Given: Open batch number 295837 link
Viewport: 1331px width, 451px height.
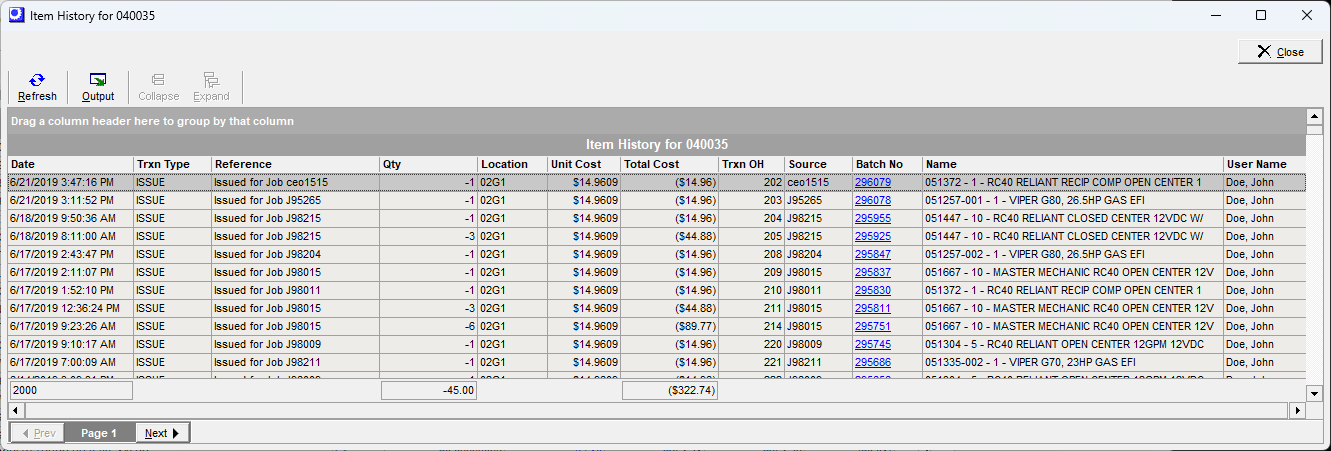Looking at the screenshot, I should point(872,272).
